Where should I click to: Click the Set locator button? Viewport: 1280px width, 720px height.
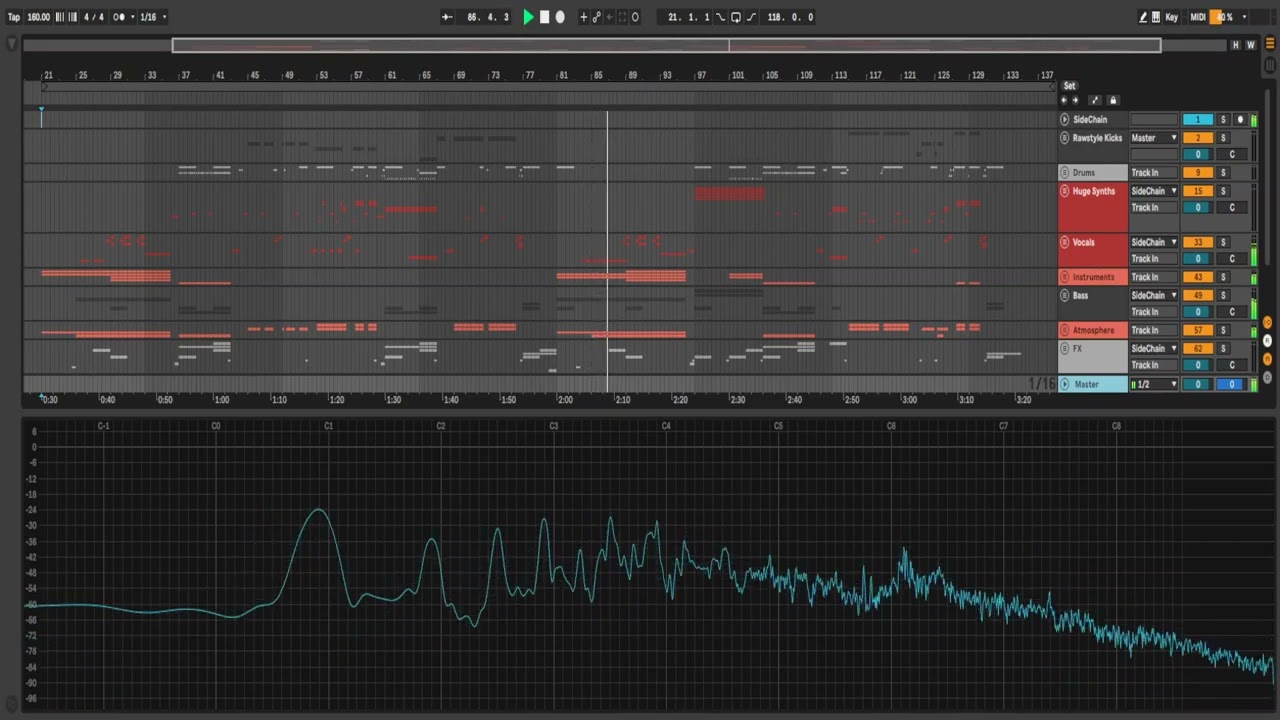[1069, 86]
